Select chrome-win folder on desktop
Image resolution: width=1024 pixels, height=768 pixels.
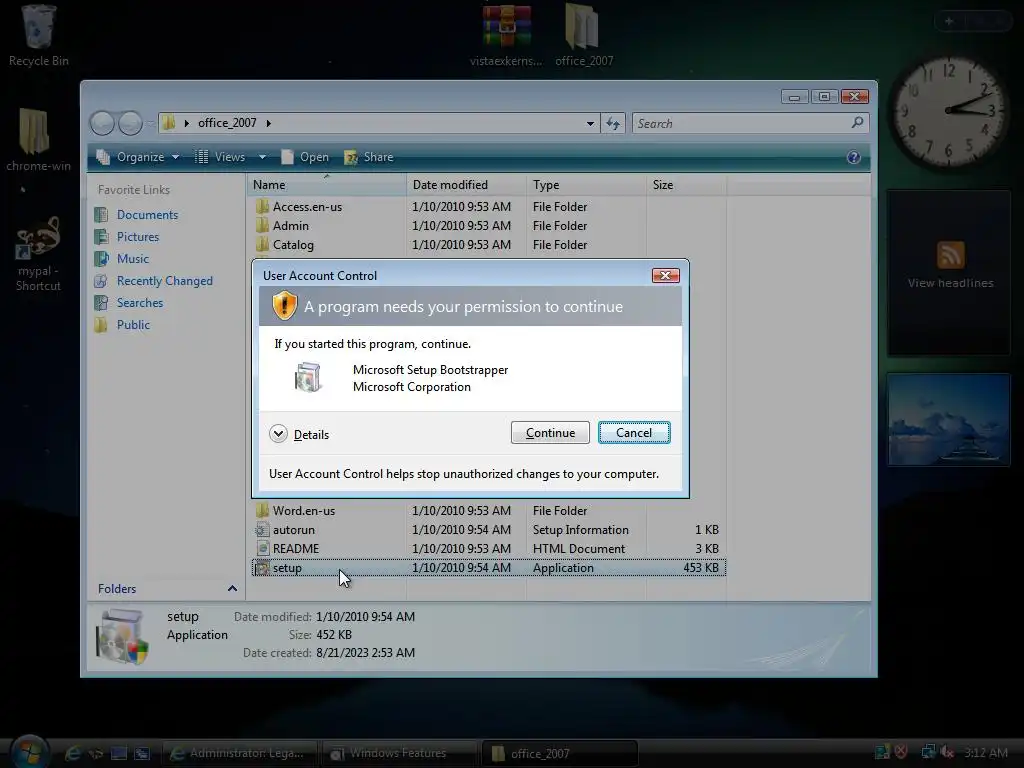point(37,140)
